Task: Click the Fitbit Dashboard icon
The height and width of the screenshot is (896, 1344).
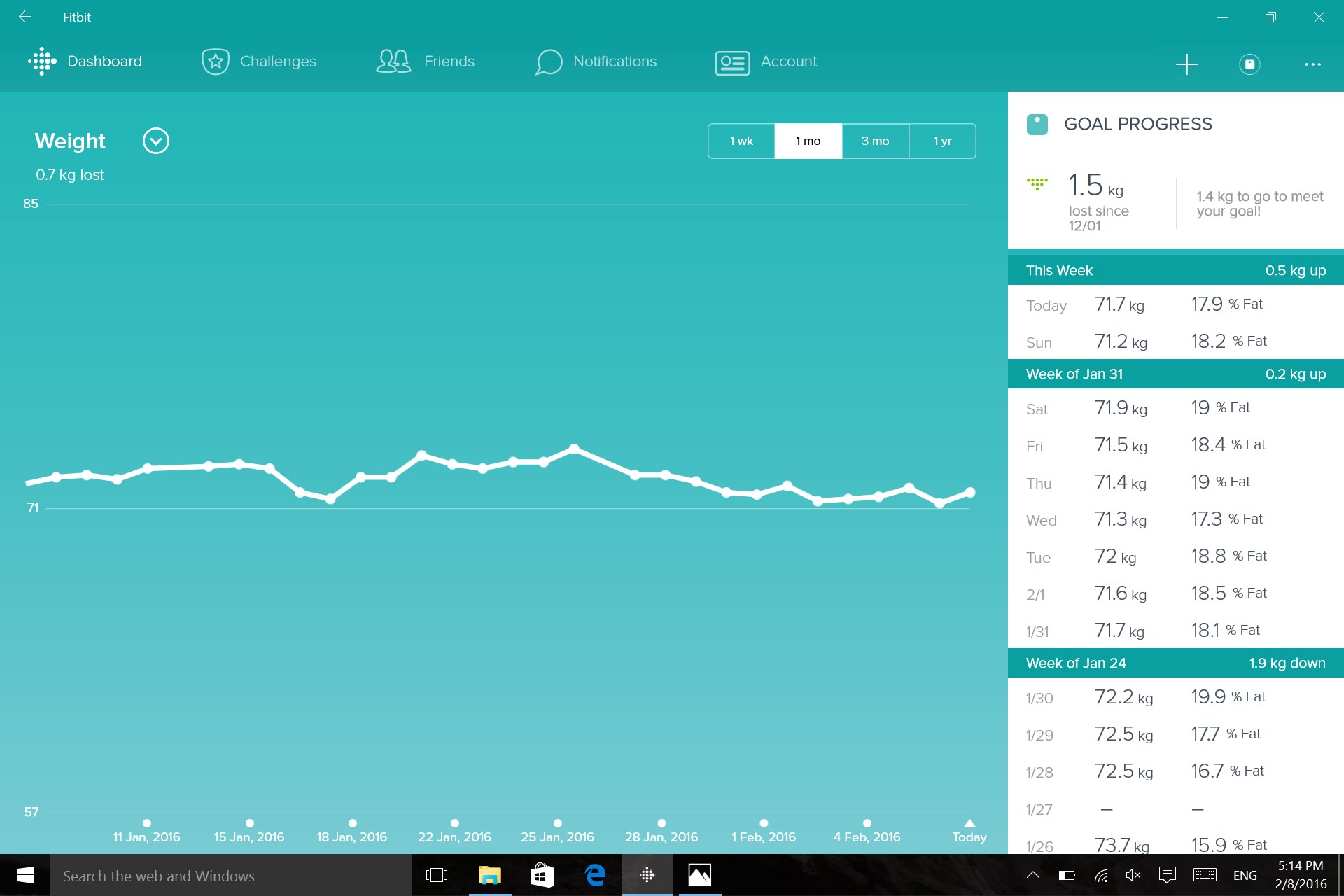Action: pos(41,62)
